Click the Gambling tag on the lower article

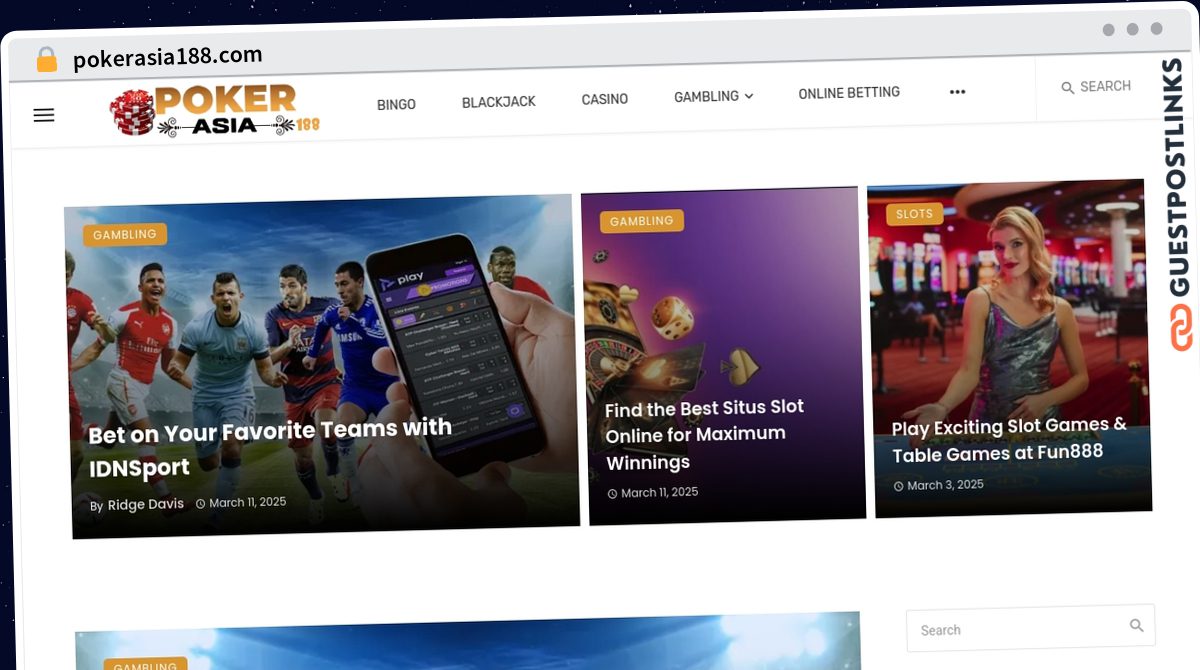[x=146, y=664]
